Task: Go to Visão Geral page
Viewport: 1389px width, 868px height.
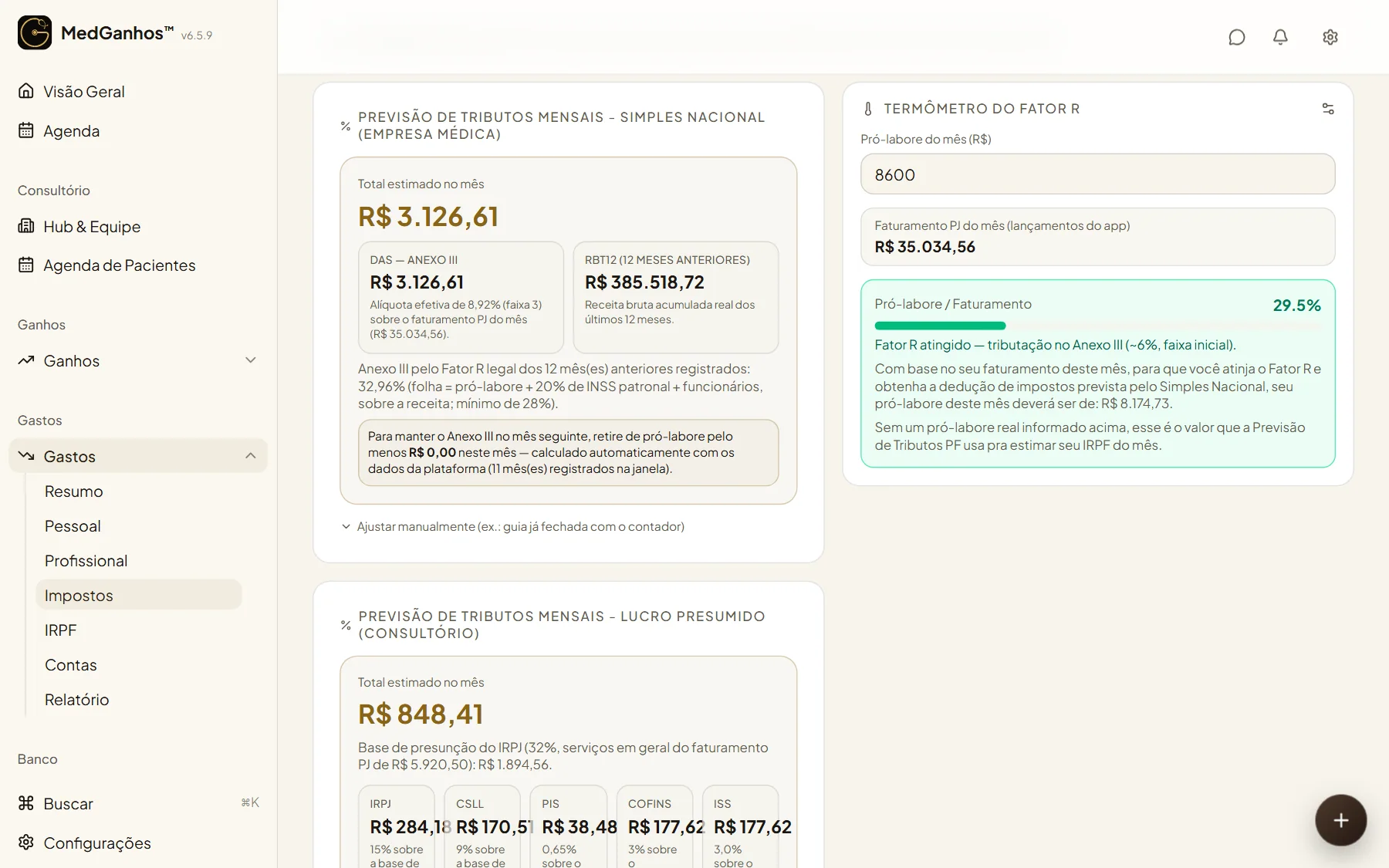Action: pyautogui.click(x=84, y=92)
